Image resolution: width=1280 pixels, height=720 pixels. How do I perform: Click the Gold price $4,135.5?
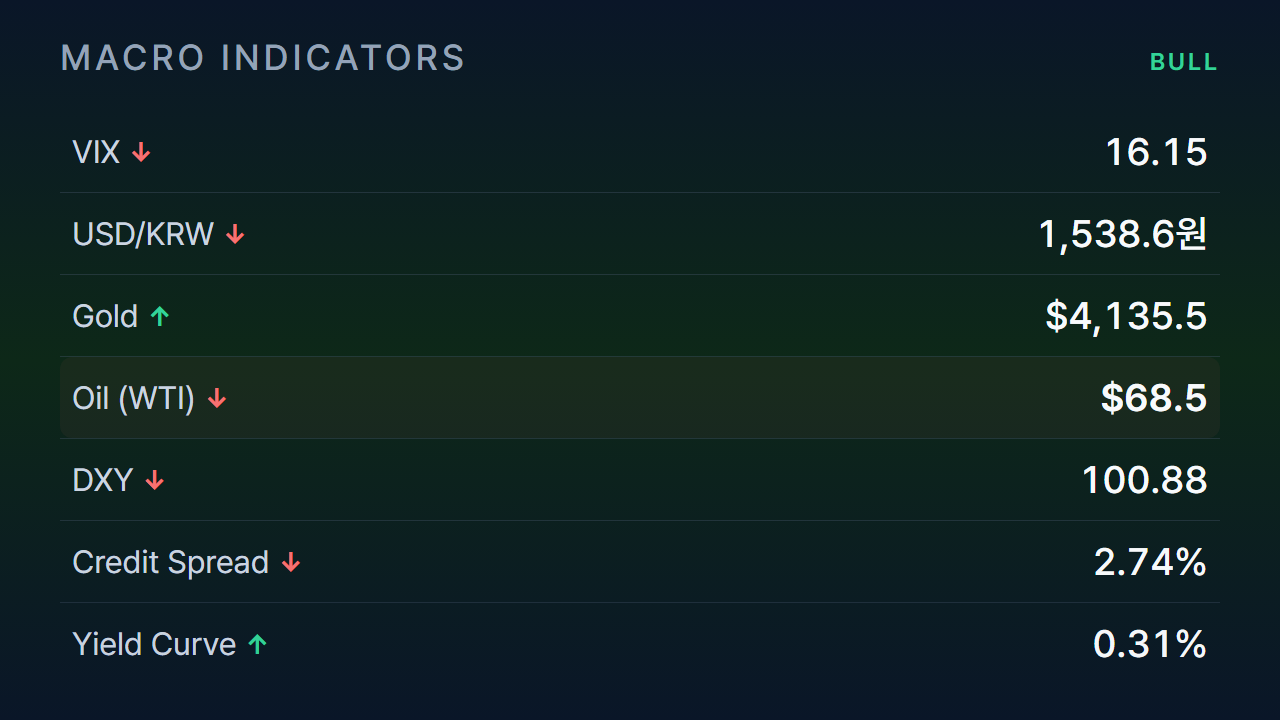tap(1126, 316)
